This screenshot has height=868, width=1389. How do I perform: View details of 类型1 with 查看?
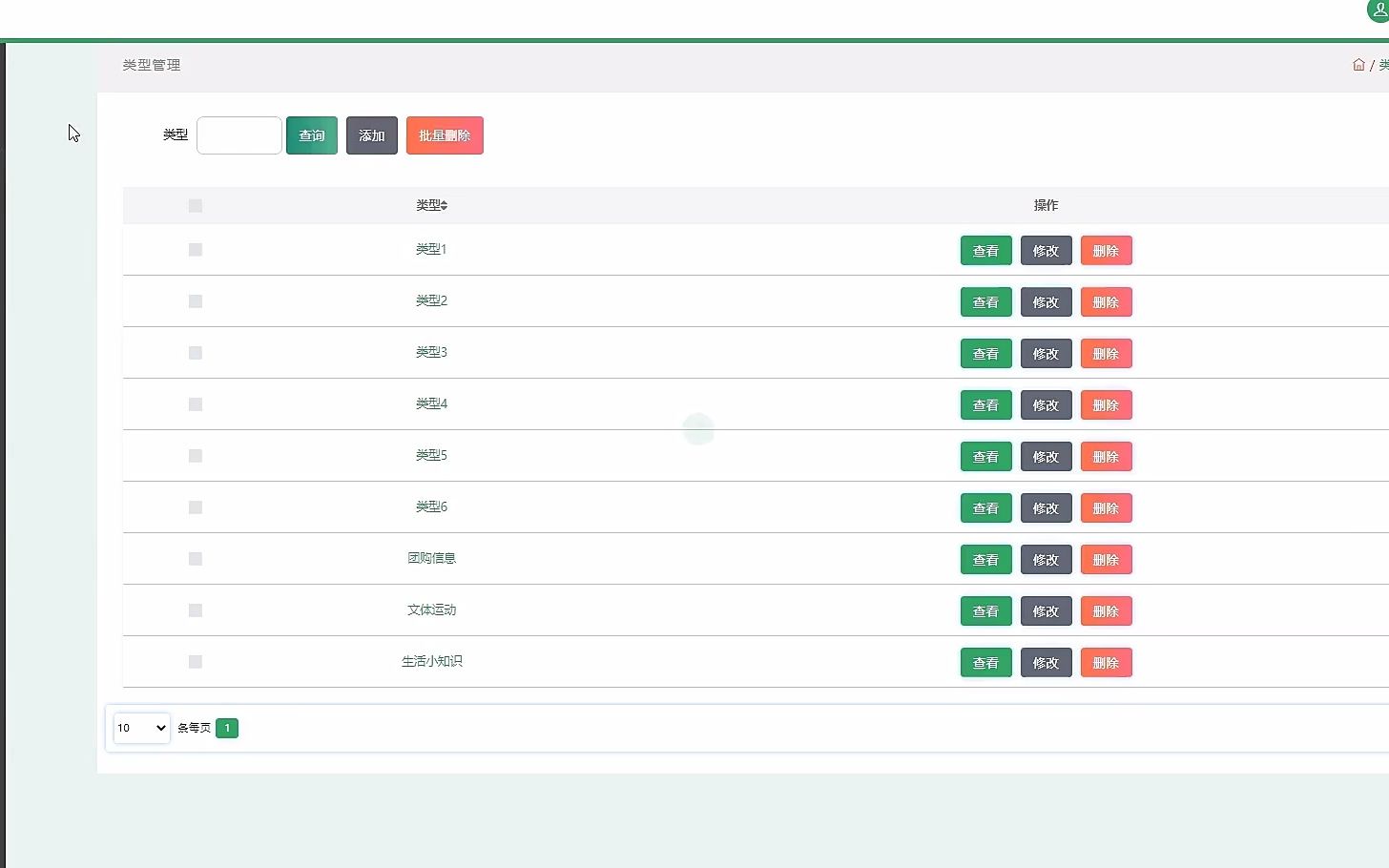pyautogui.click(x=985, y=251)
